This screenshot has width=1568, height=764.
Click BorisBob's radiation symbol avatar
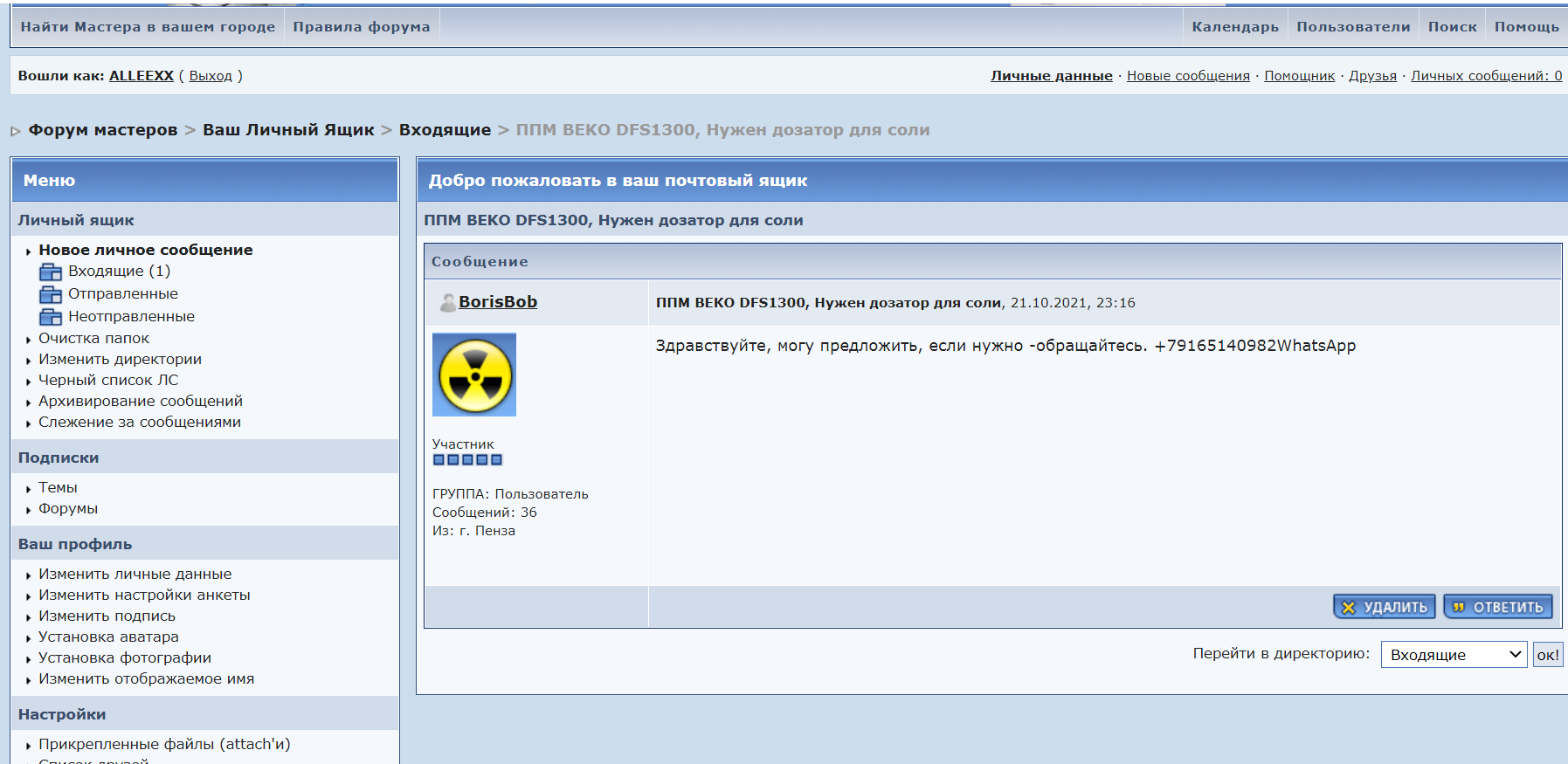pos(474,375)
